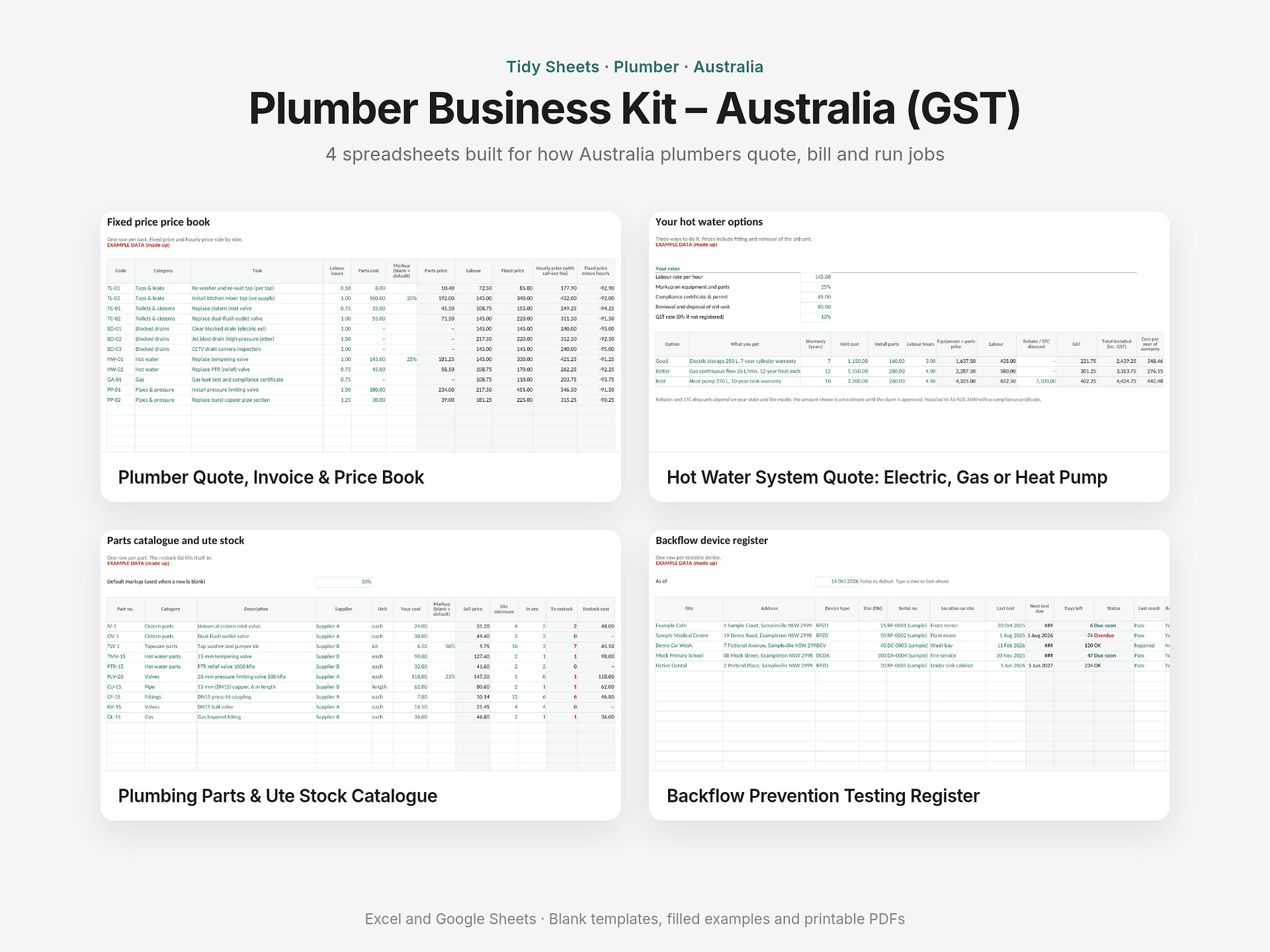Image resolution: width=1270 pixels, height=952 pixels.
Task: Select the 'Install kitchen mixer tap (we supply)' row
Action: click(x=360, y=298)
